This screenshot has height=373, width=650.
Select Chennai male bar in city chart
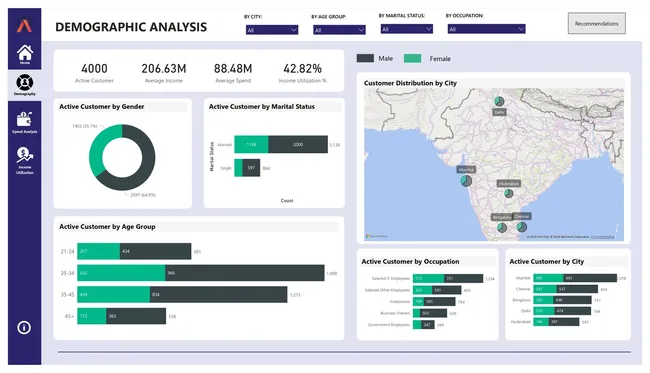point(577,289)
